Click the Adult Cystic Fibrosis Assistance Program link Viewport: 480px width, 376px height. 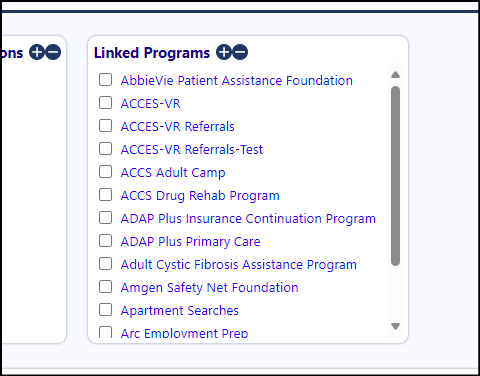(239, 265)
